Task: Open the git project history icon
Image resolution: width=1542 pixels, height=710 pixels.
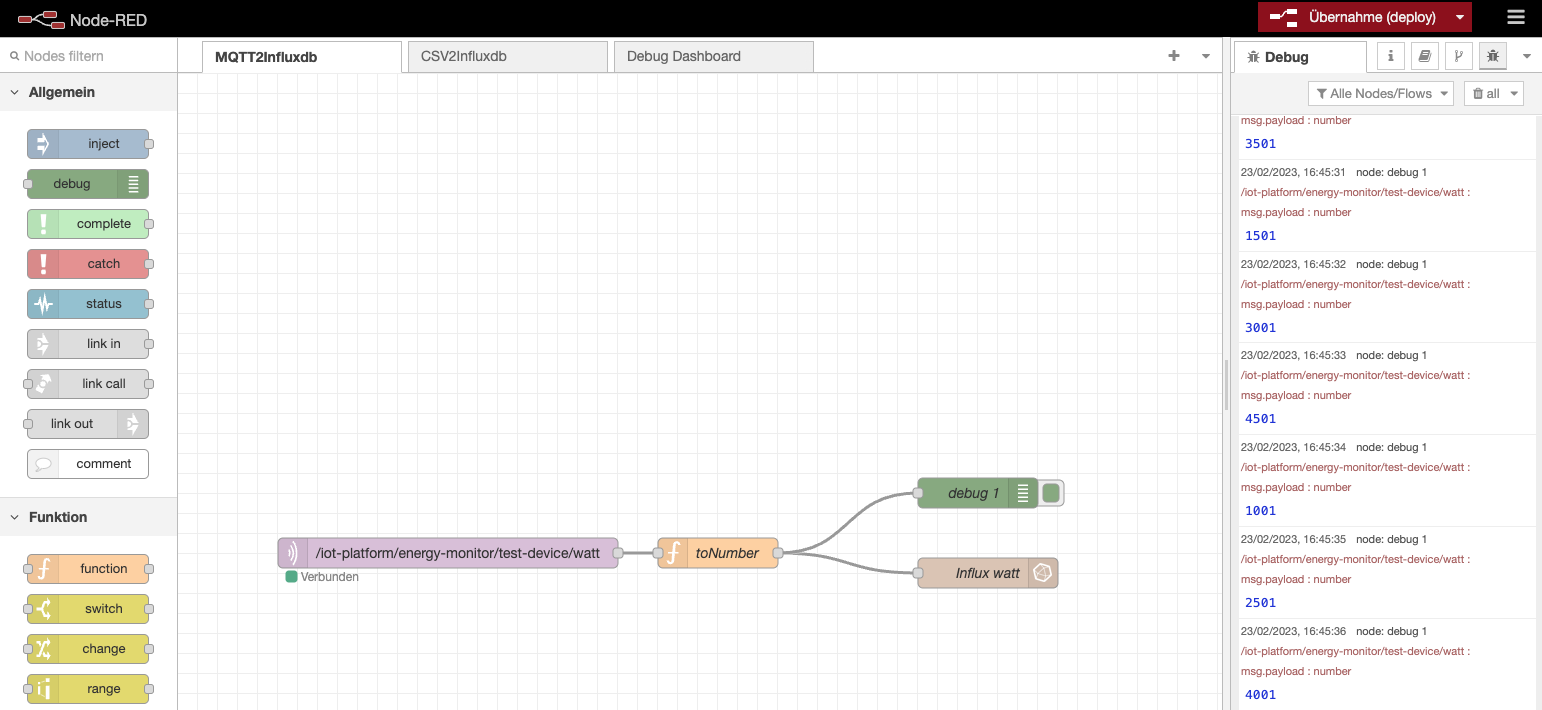Action: click(1458, 56)
